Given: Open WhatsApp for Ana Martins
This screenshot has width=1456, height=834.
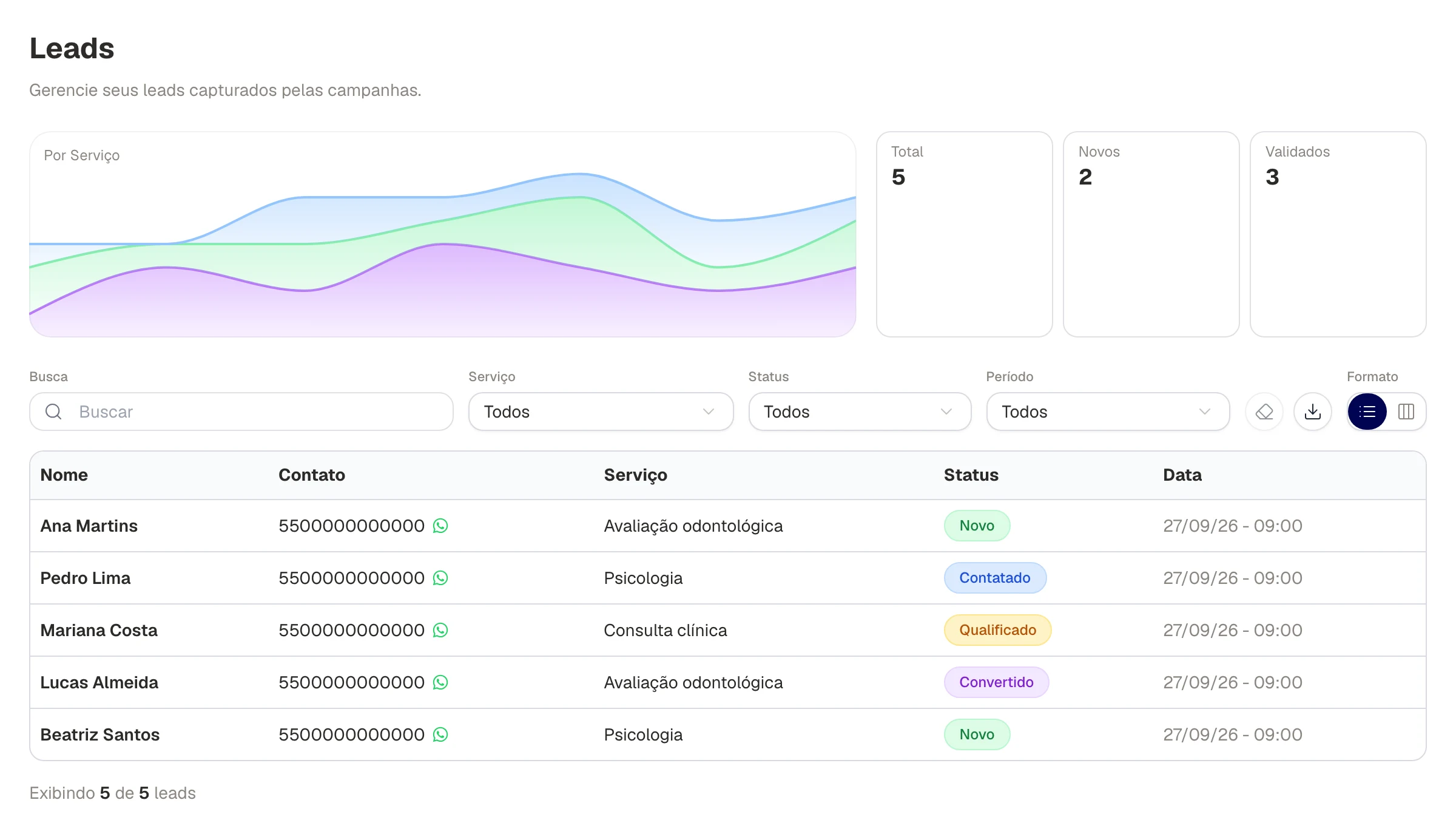Looking at the screenshot, I should click(x=440, y=526).
